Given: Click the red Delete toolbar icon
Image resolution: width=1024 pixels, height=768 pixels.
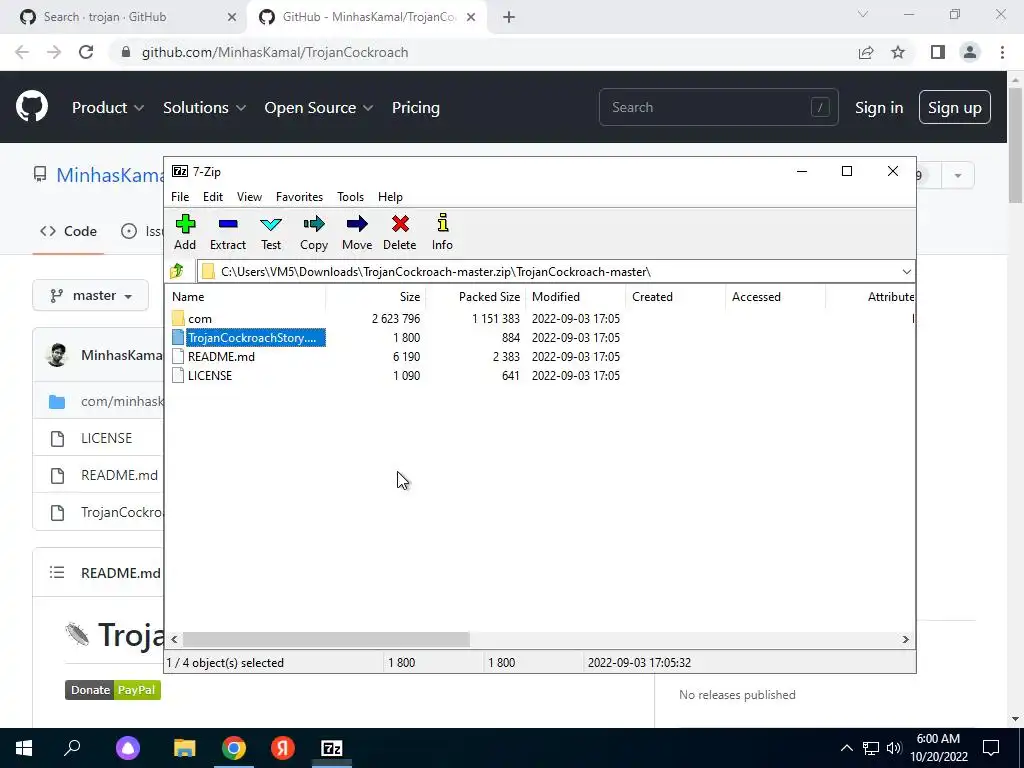Looking at the screenshot, I should [400, 224].
